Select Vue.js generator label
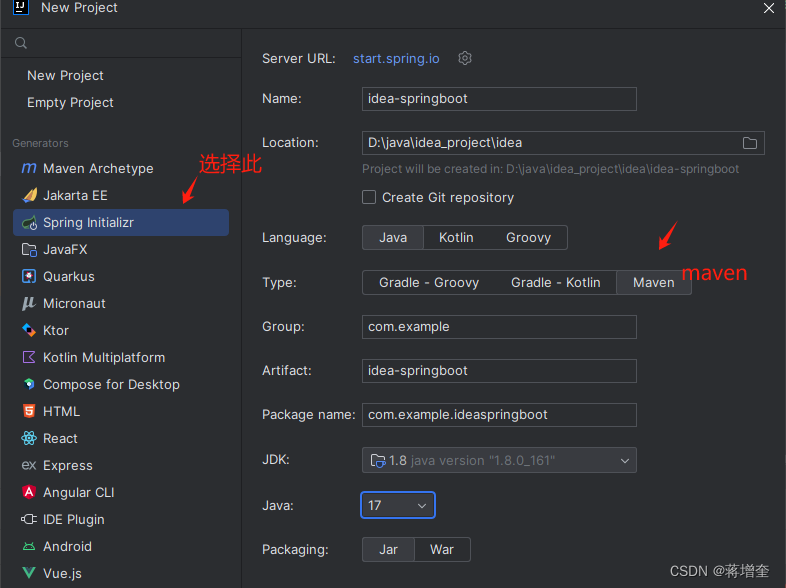The image size is (786, 588). (x=62, y=573)
